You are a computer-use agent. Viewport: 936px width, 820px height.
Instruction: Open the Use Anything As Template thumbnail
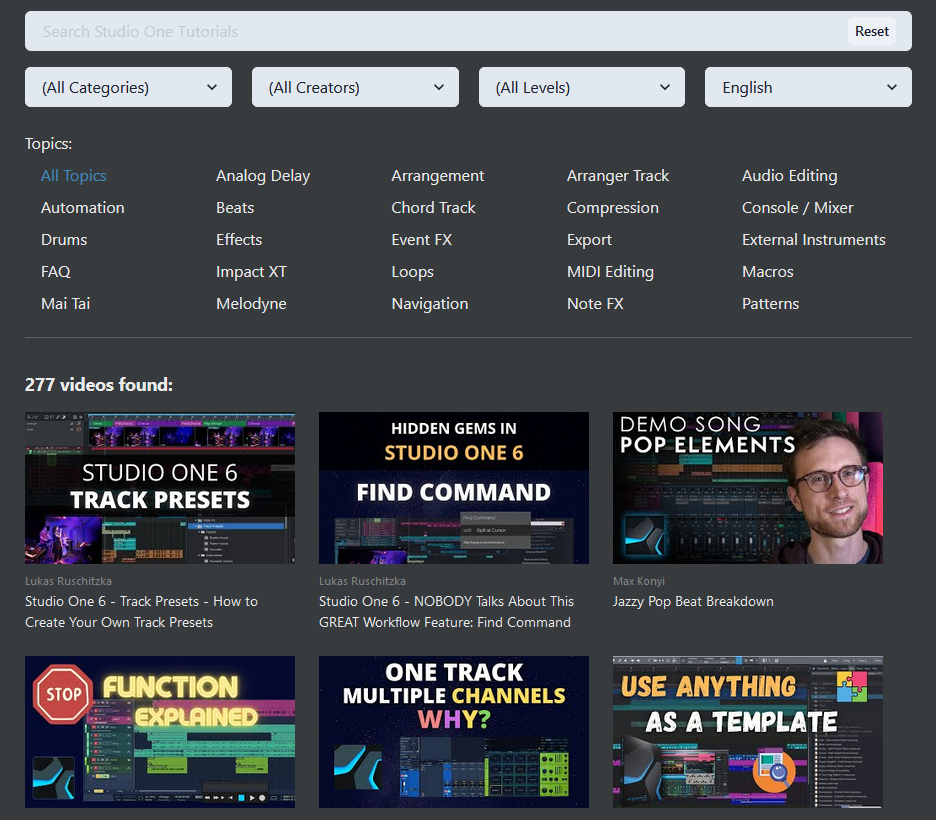coord(748,732)
